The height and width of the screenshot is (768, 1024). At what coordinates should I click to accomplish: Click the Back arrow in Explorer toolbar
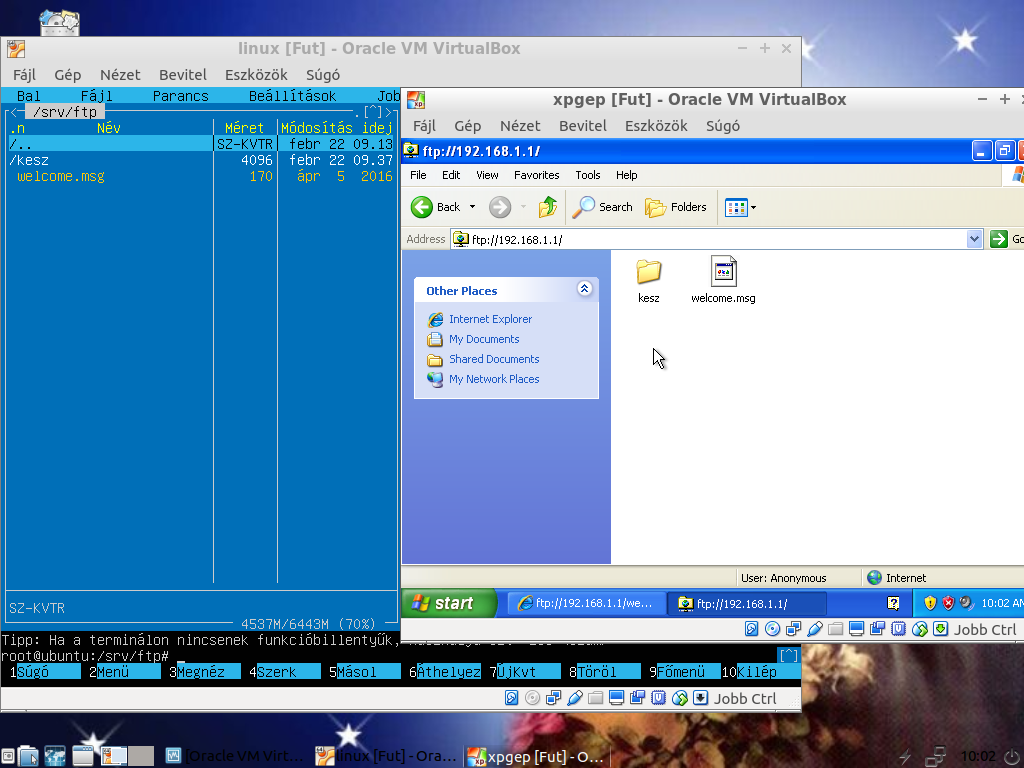click(x=422, y=207)
